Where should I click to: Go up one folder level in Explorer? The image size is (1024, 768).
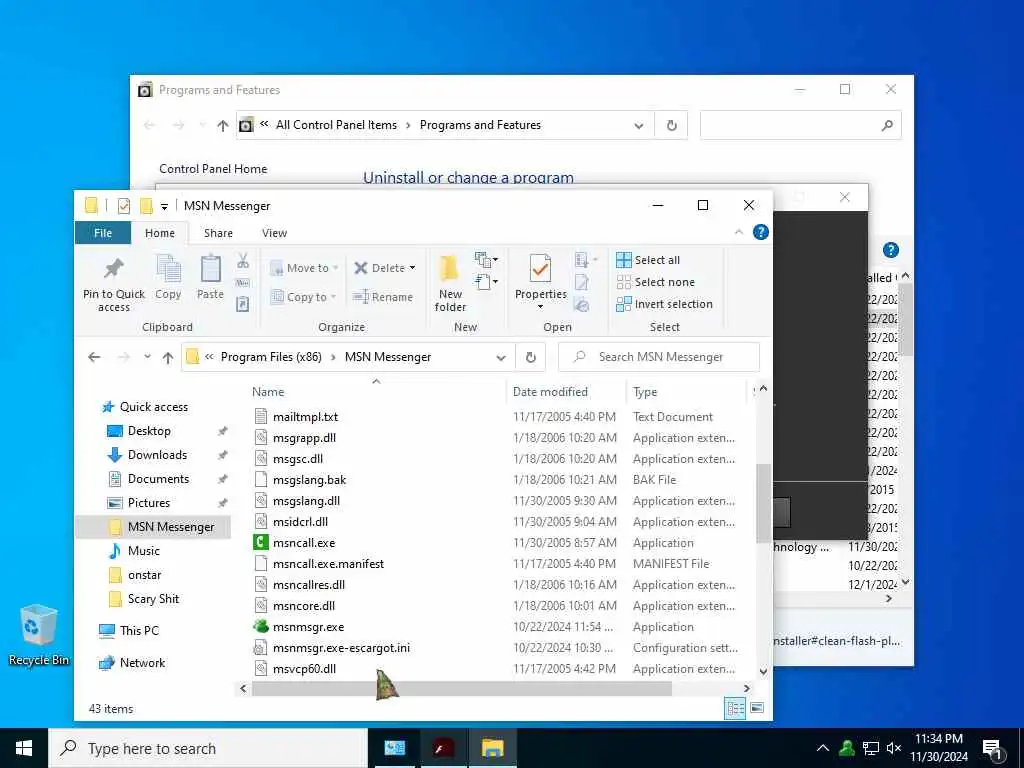tap(168, 357)
